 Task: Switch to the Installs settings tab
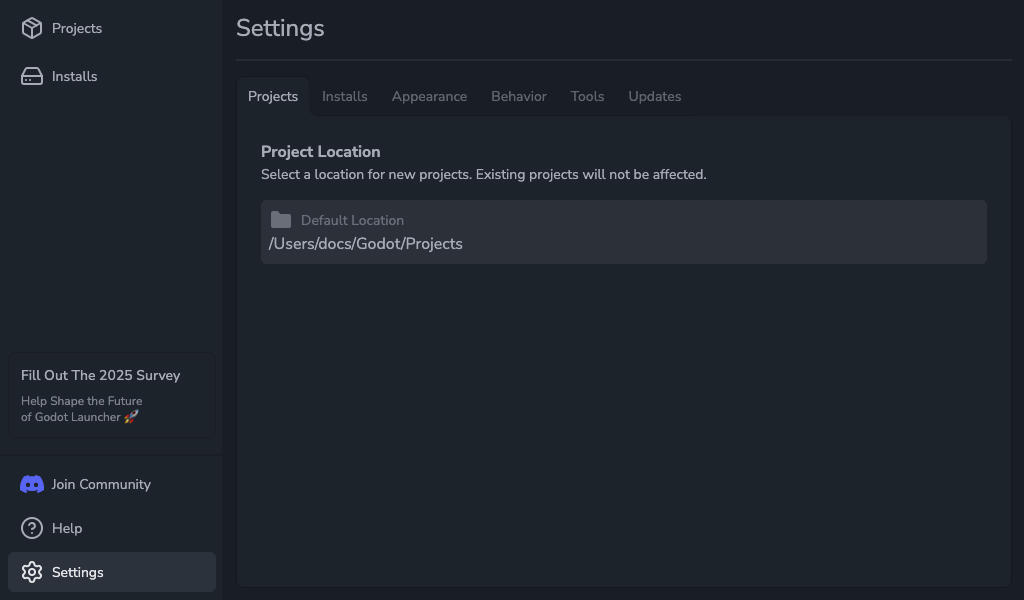[x=344, y=96]
